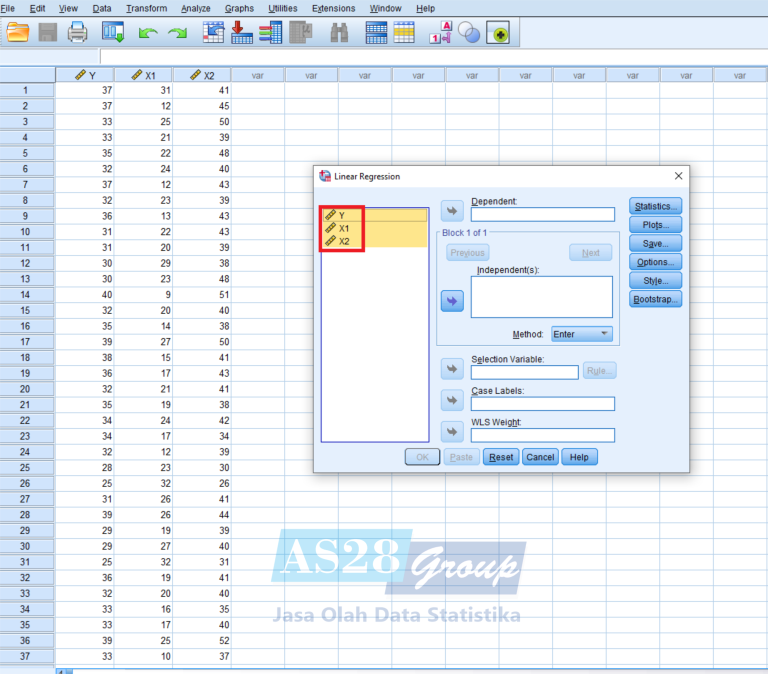
Task: Click the WLS Weight input field
Action: click(x=542, y=435)
